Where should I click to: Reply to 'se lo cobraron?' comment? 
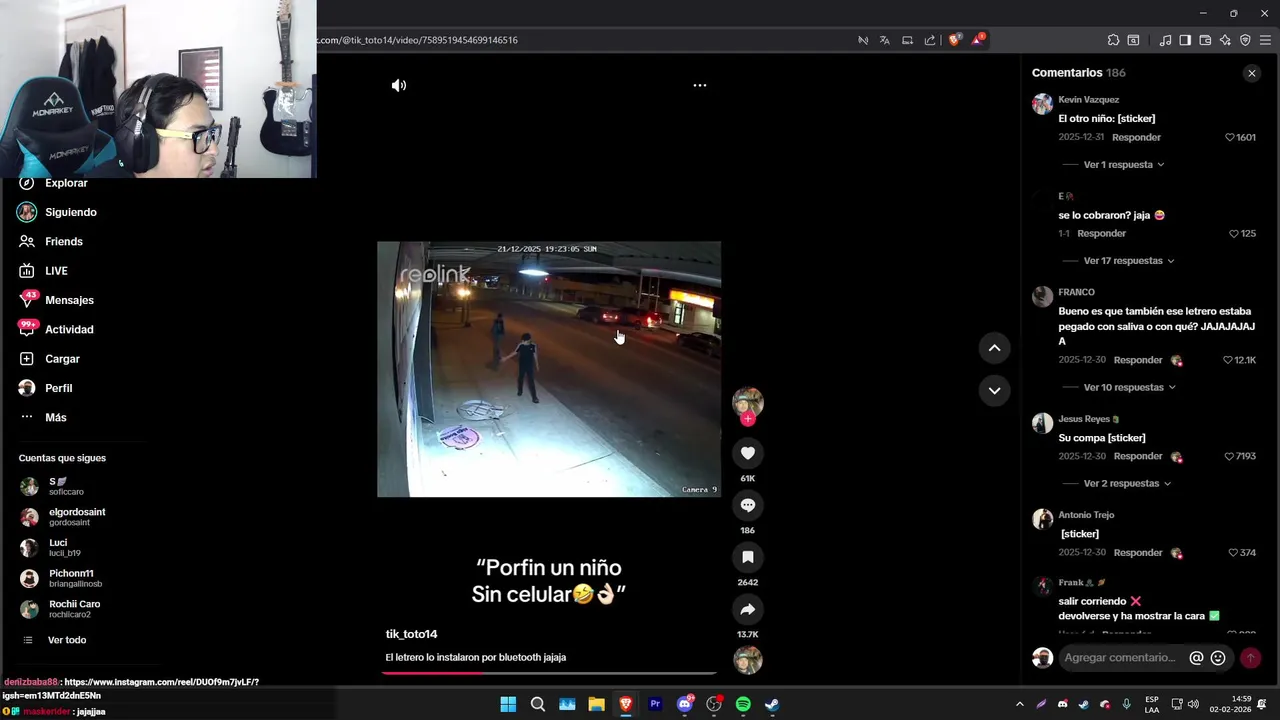coord(1101,233)
